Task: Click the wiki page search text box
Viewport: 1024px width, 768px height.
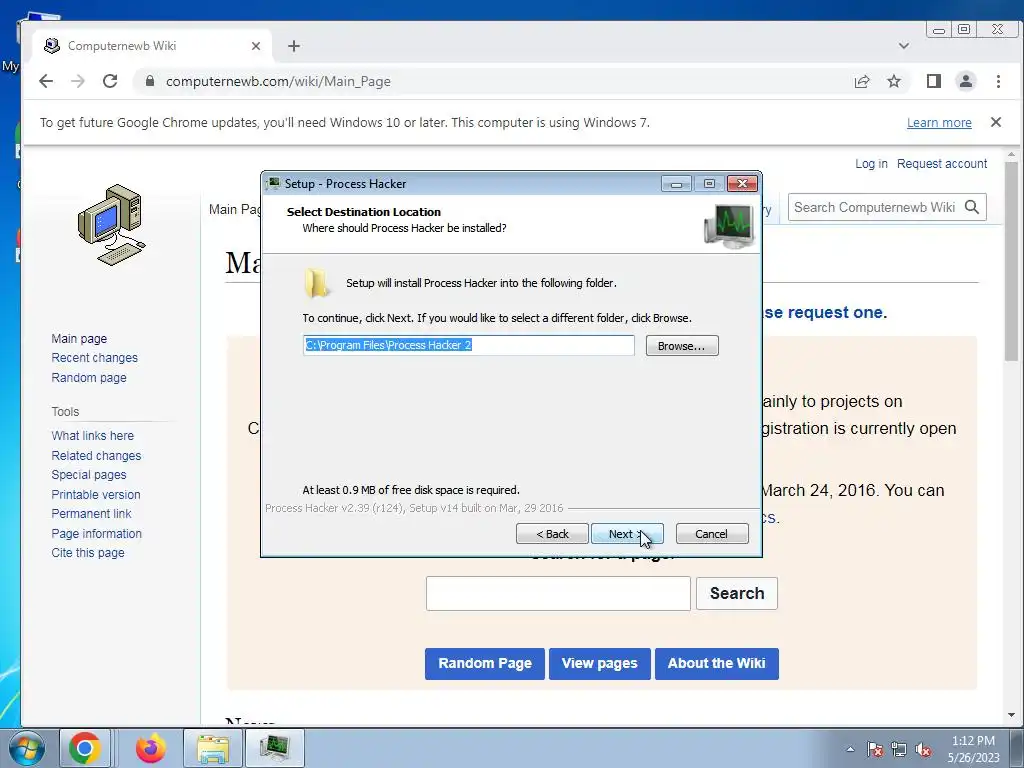Action: pyautogui.click(x=558, y=594)
